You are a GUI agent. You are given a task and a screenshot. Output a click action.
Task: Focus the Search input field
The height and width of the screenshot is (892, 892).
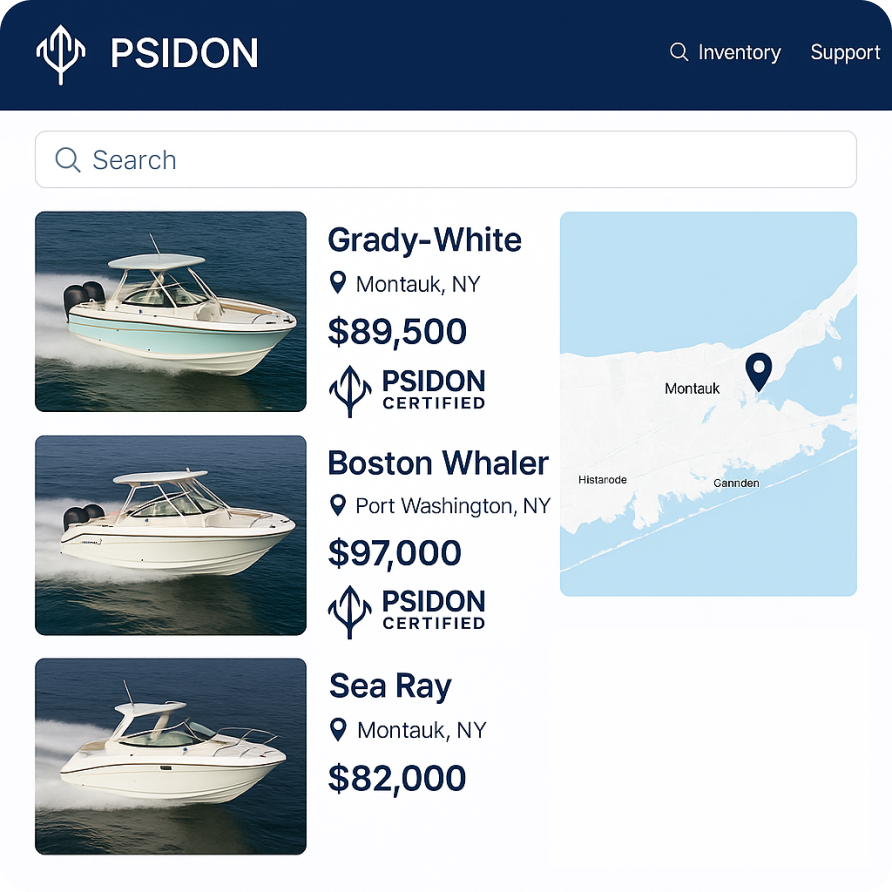tap(460, 160)
